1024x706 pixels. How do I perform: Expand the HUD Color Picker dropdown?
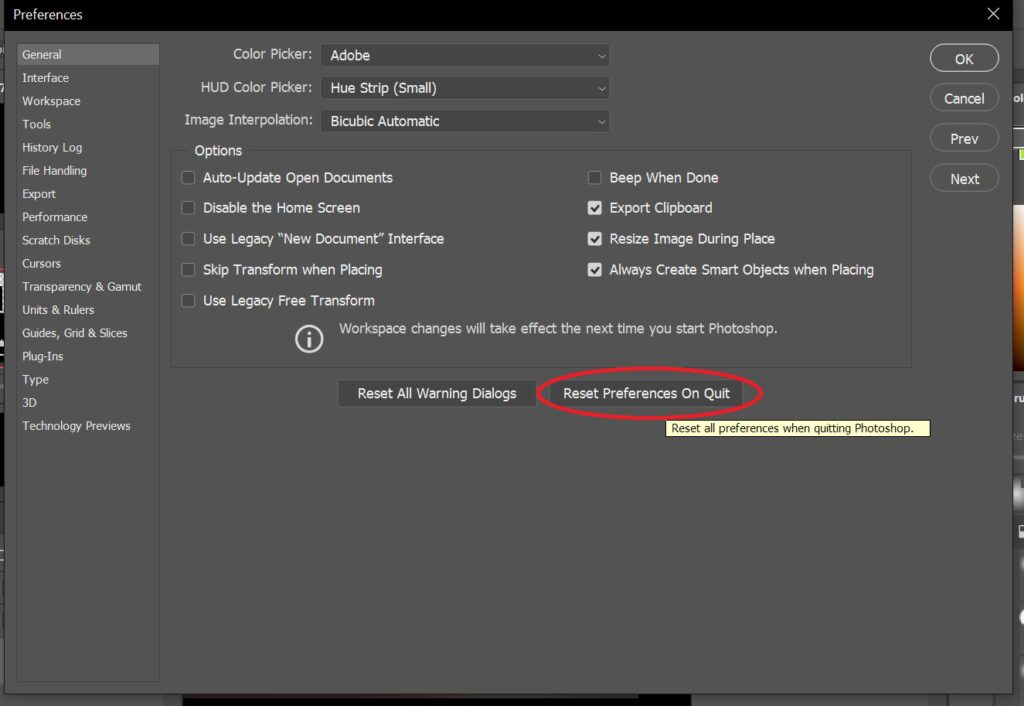tap(465, 88)
